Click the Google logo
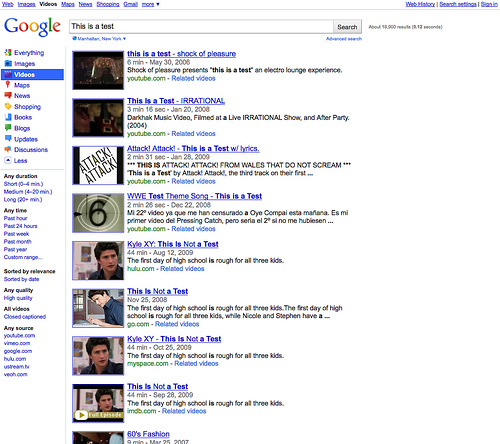This screenshot has width=500, height=444. click(x=32, y=27)
